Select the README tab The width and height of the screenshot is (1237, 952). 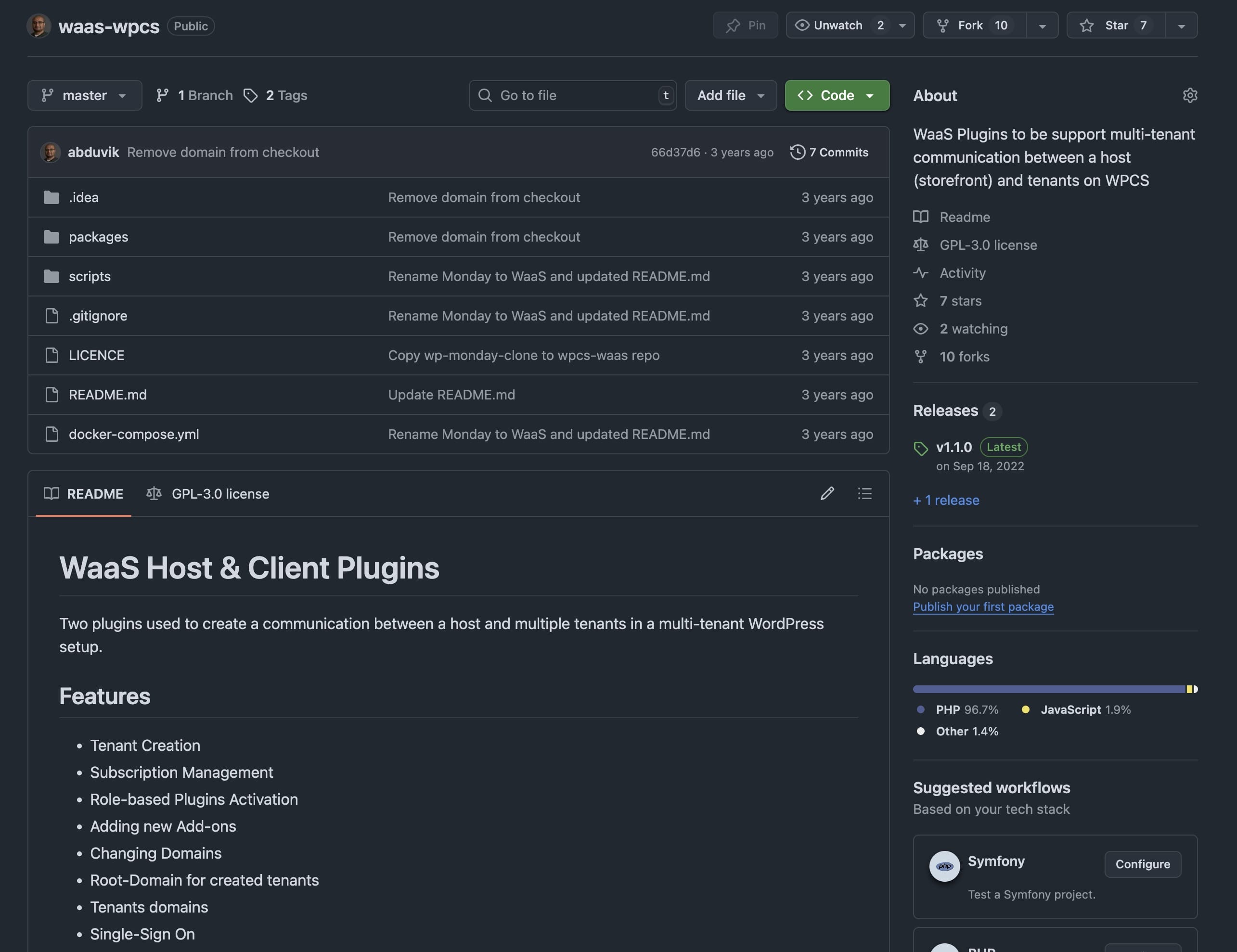[x=84, y=493]
